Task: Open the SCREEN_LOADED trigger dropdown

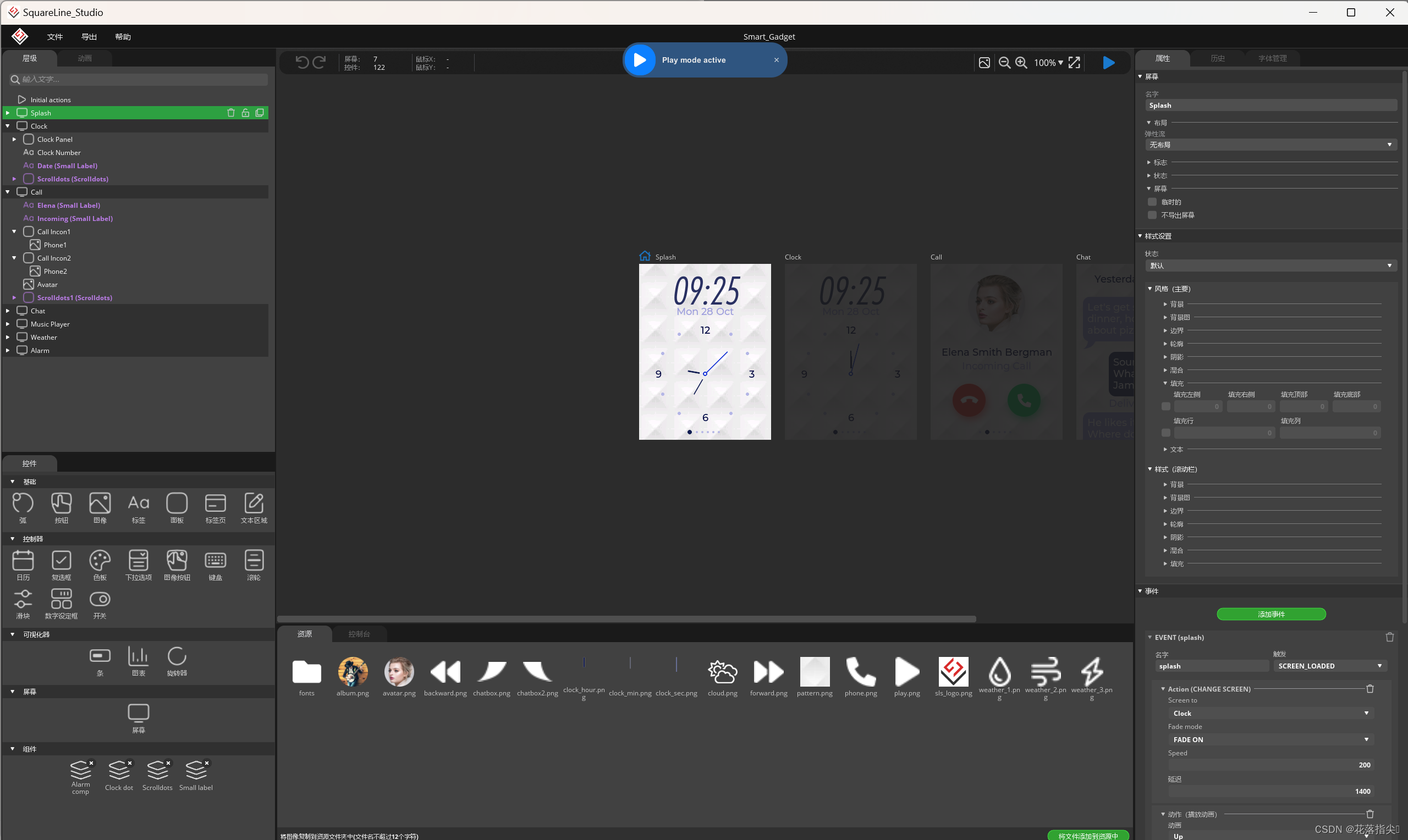Action: (x=1329, y=666)
